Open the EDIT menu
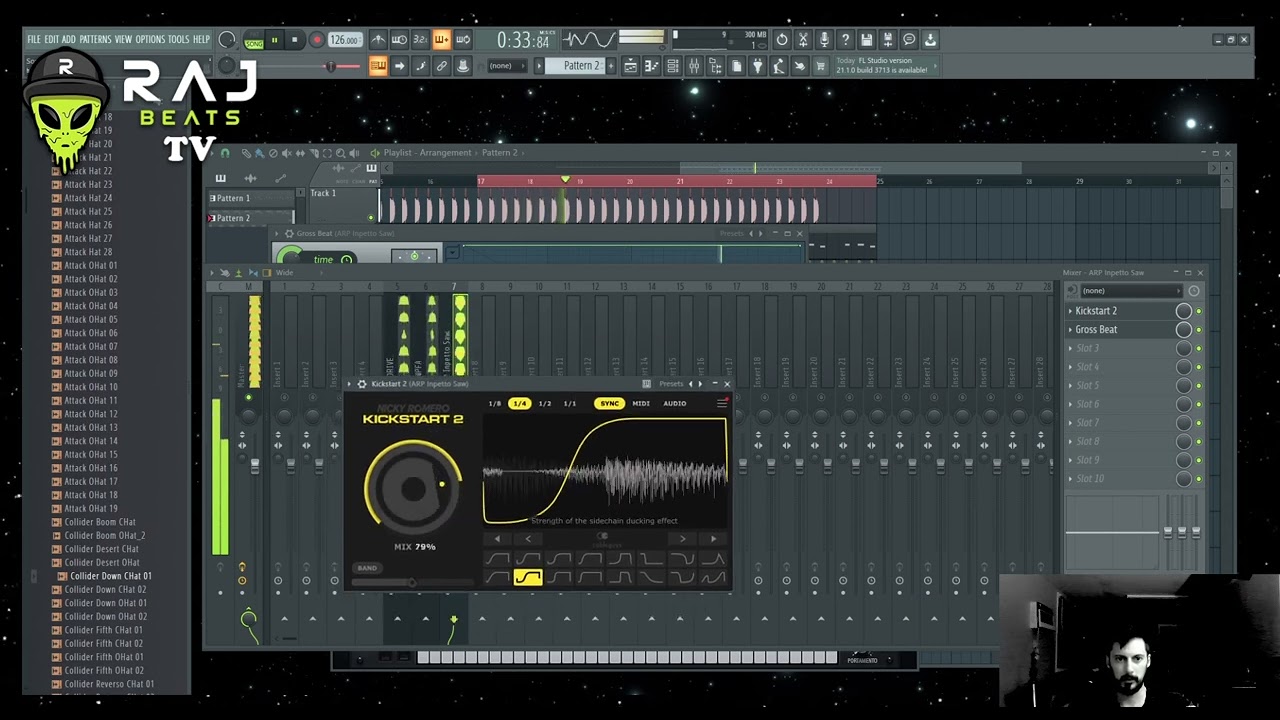This screenshot has width=1280, height=720. [52, 39]
